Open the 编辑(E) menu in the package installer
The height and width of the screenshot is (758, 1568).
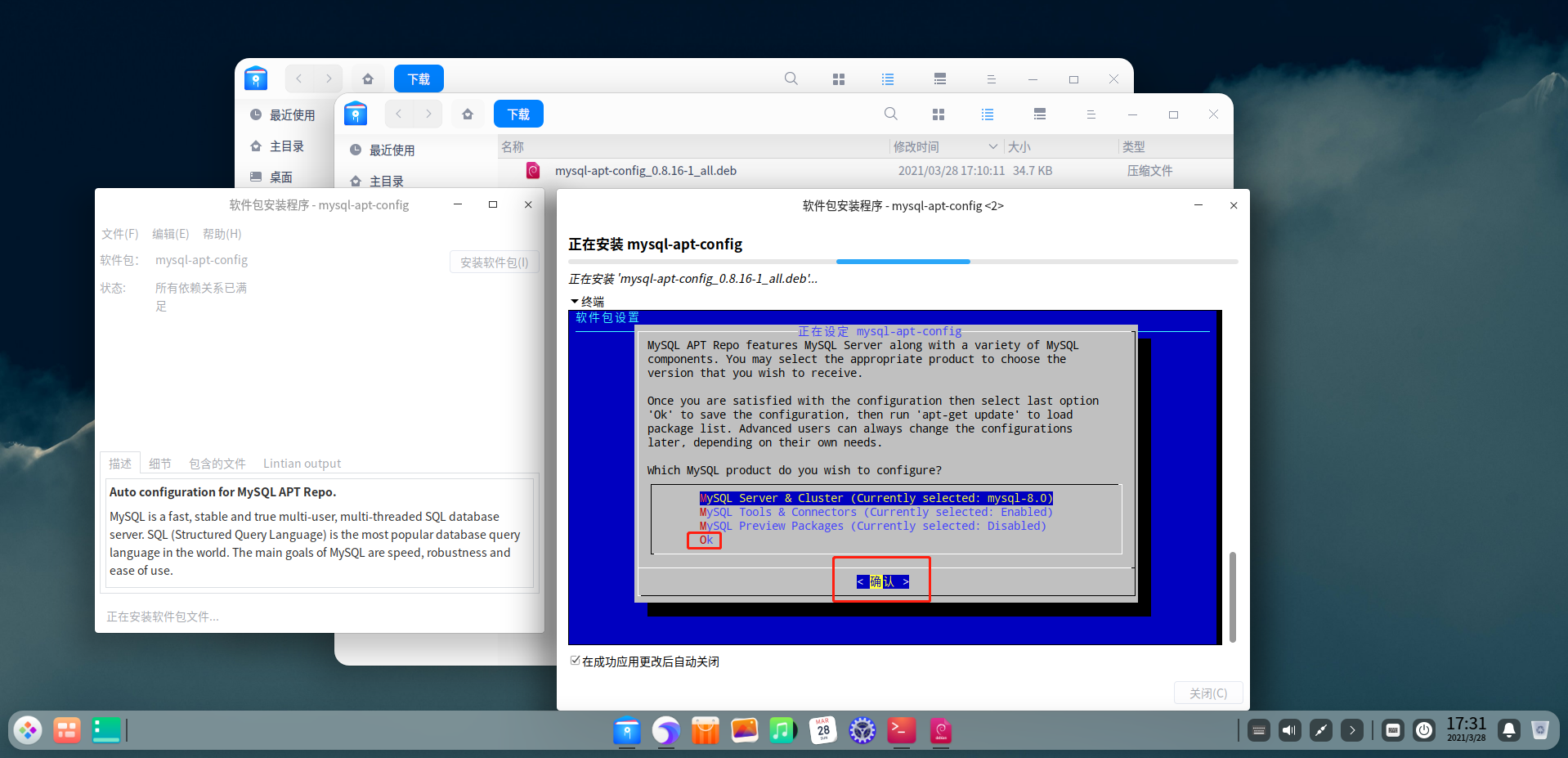click(170, 234)
